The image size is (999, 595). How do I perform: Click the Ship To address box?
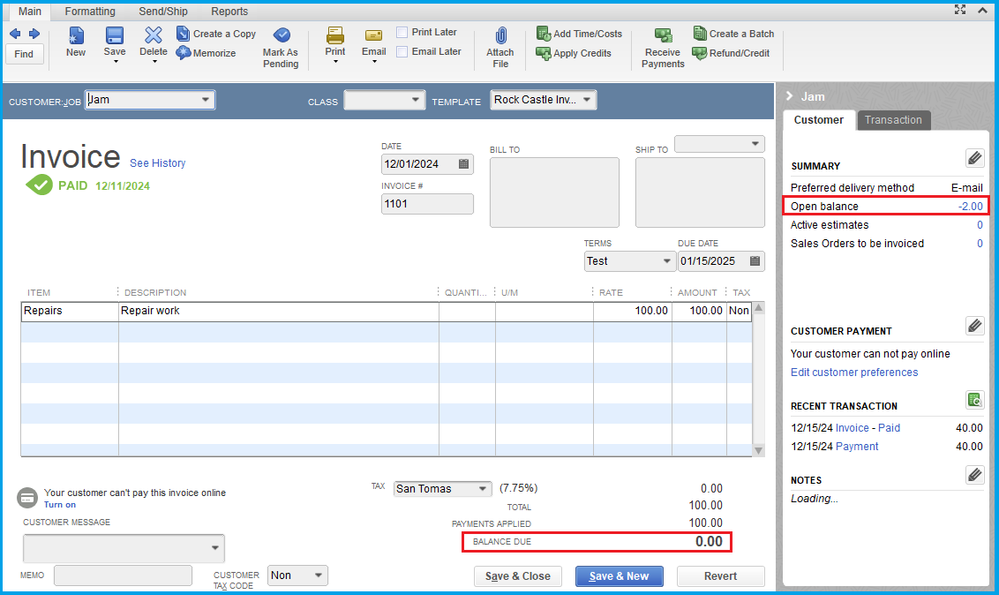coord(700,192)
